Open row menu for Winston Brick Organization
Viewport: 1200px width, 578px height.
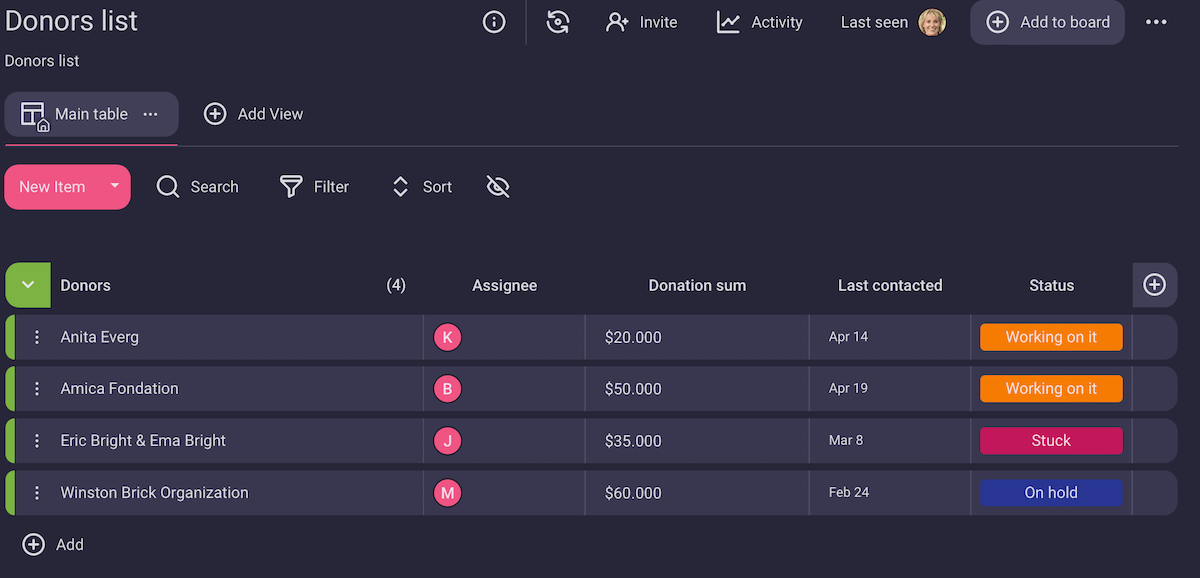coord(37,493)
